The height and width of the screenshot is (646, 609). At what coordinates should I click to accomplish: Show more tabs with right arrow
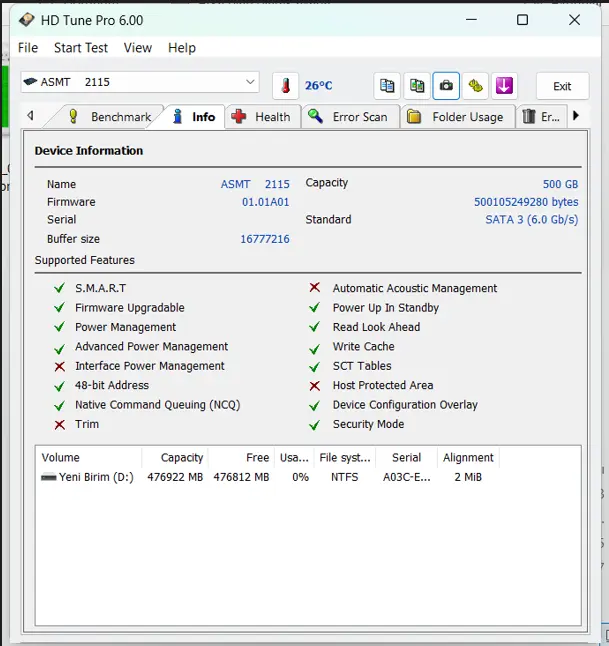click(576, 116)
